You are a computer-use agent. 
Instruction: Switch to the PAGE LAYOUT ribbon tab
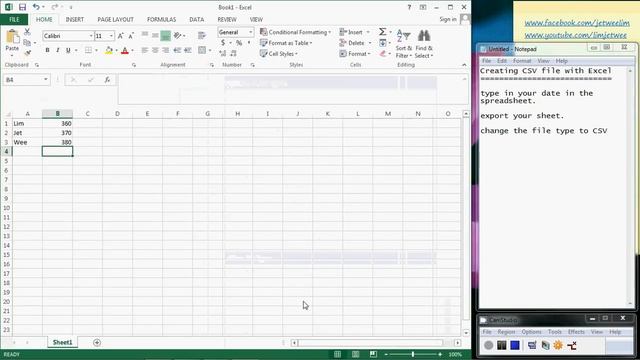(x=116, y=19)
